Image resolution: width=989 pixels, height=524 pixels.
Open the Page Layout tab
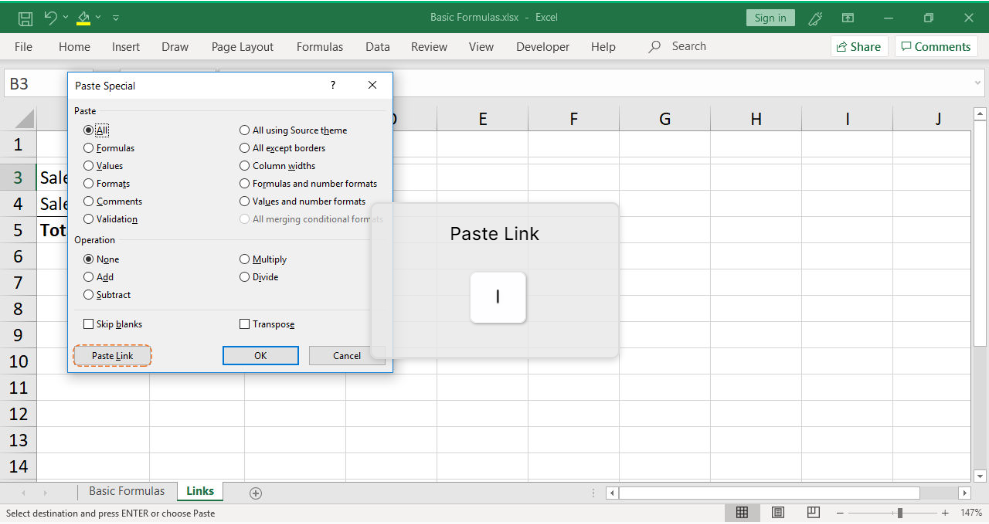tap(242, 47)
